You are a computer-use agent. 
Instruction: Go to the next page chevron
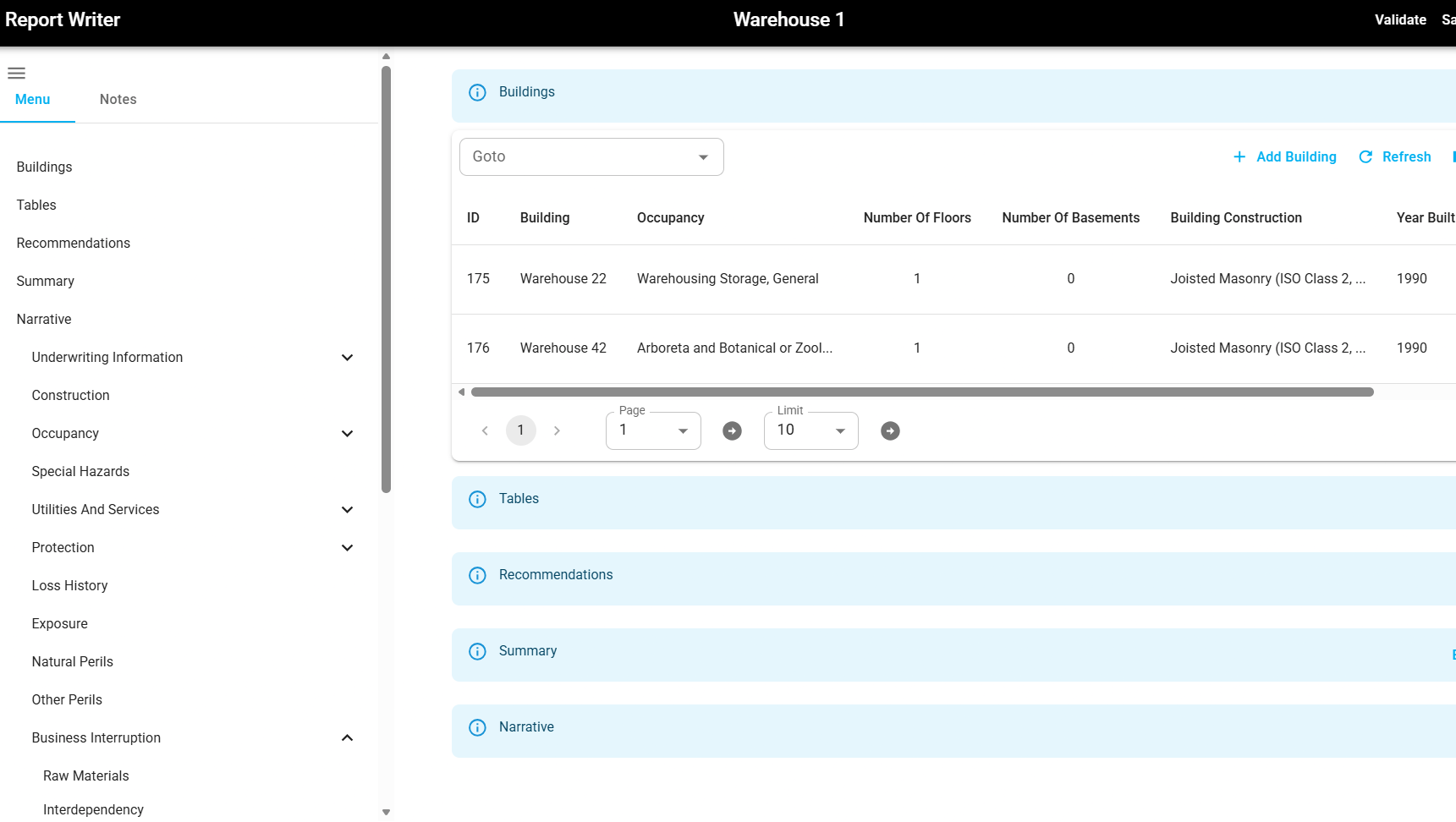(557, 430)
